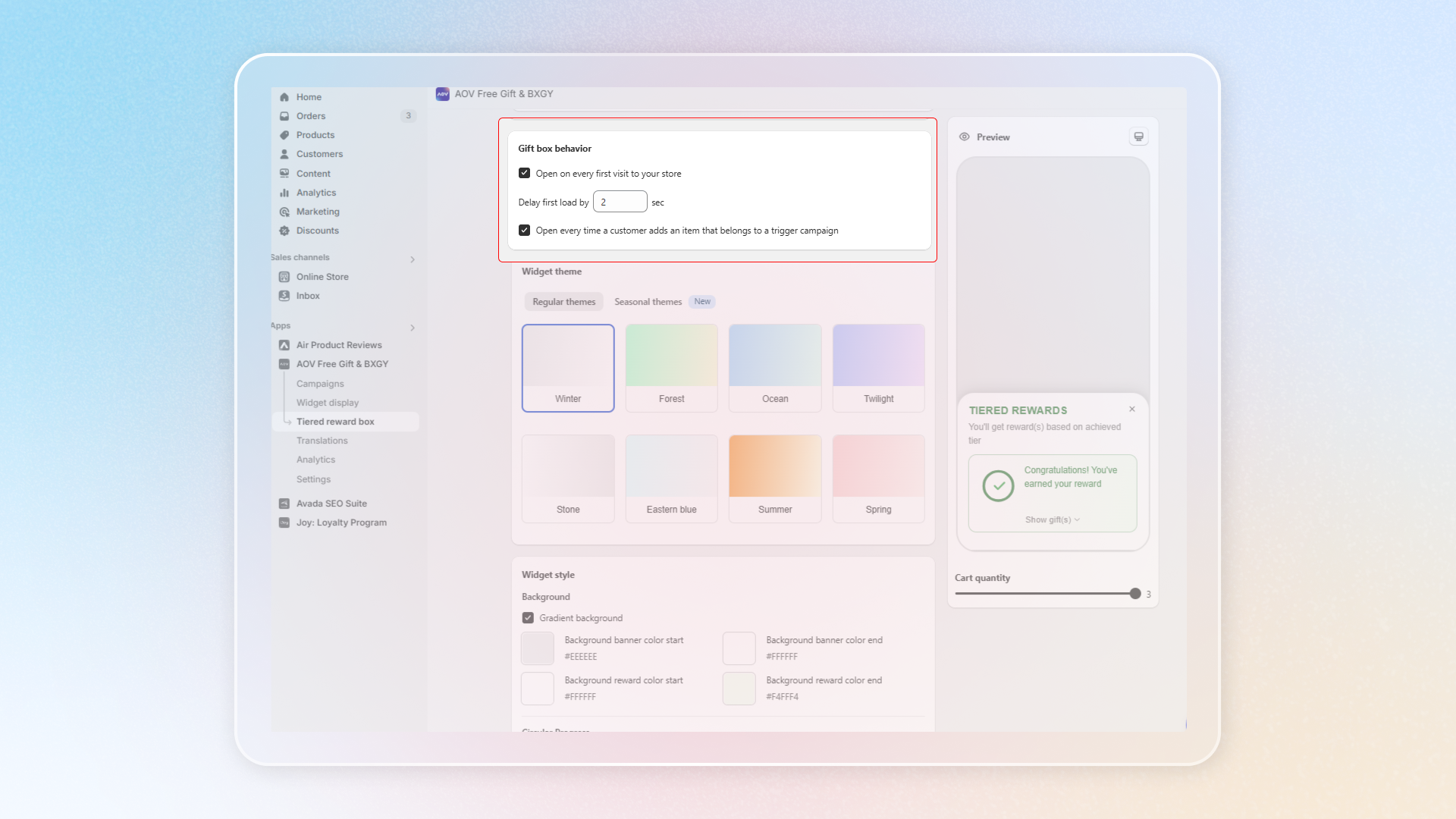Click the Products tag icon
The image size is (1456, 819).
[284, 135]
